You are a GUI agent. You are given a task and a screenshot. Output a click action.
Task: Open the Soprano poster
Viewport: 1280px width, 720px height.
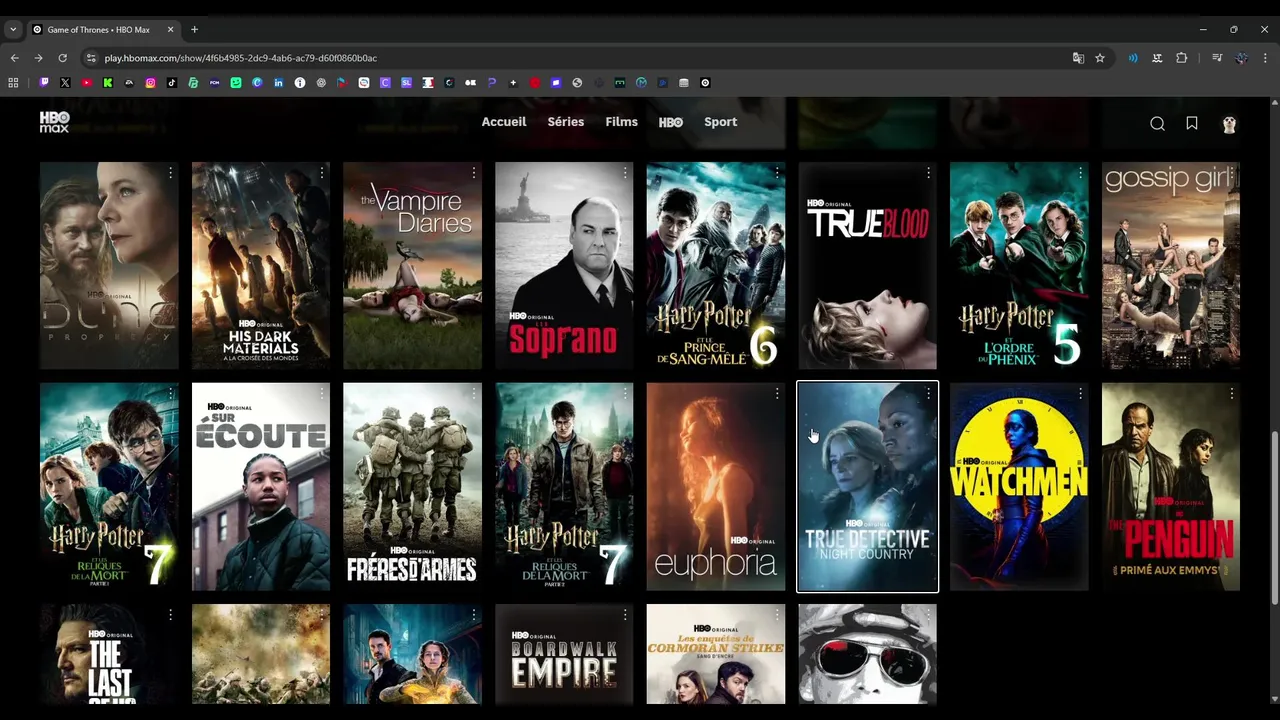pos(564,265)
